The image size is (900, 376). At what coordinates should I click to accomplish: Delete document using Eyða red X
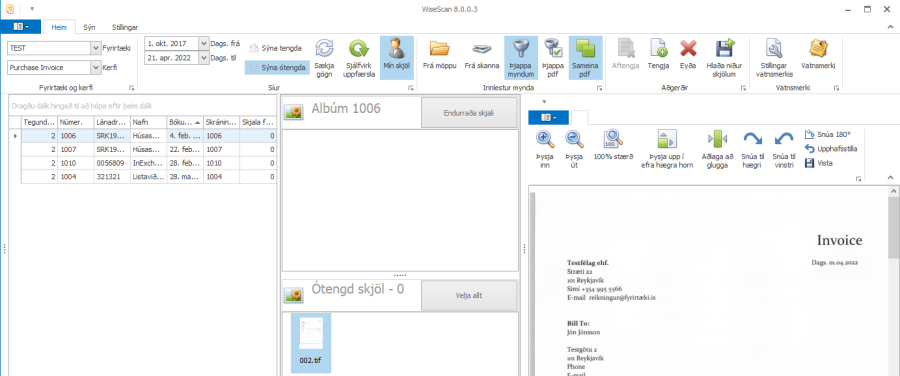pos(688,55)
